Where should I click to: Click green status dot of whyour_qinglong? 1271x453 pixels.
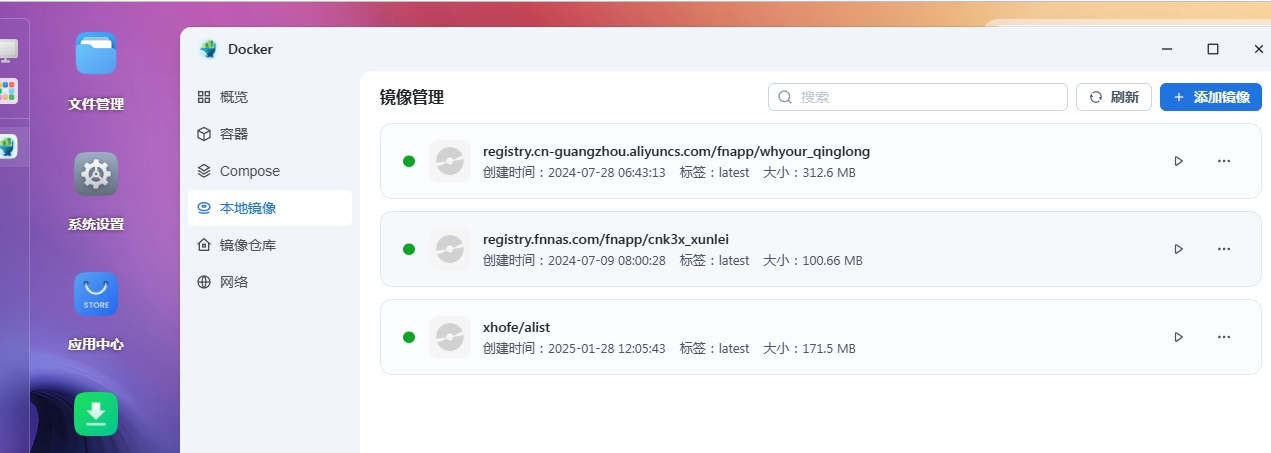point(409,161)
